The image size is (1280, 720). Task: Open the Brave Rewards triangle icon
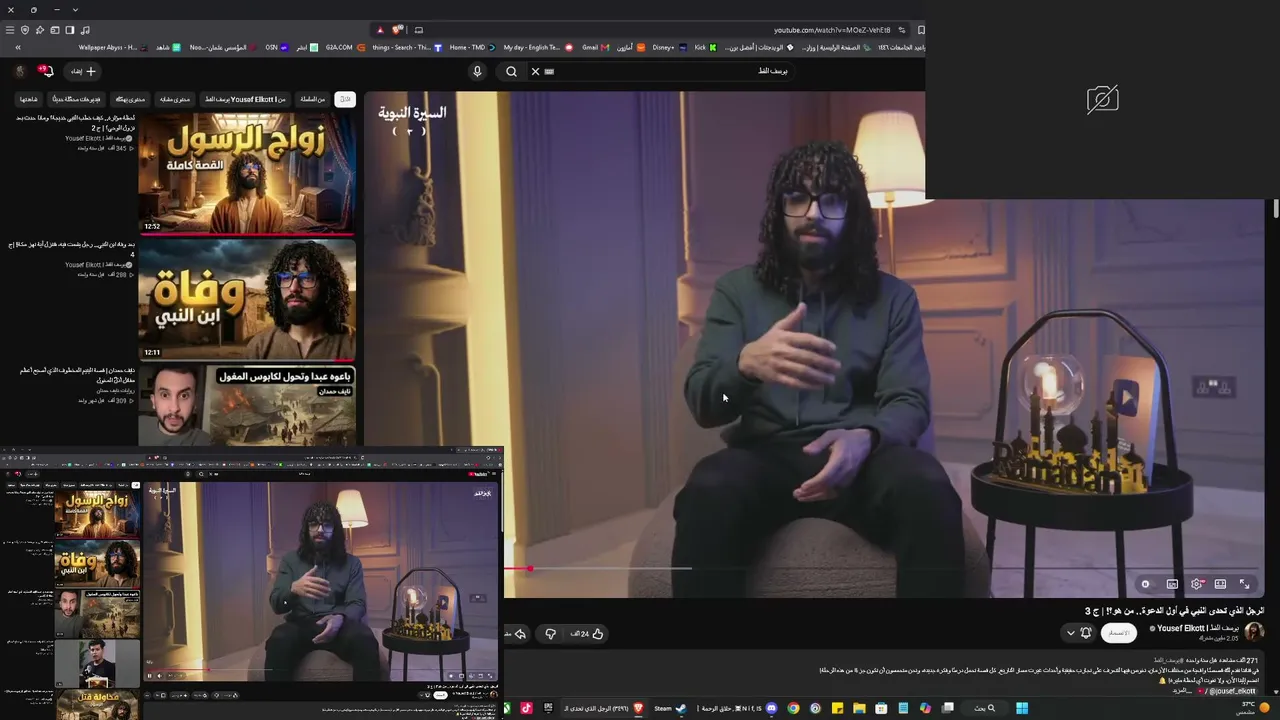tap(380, 30)
